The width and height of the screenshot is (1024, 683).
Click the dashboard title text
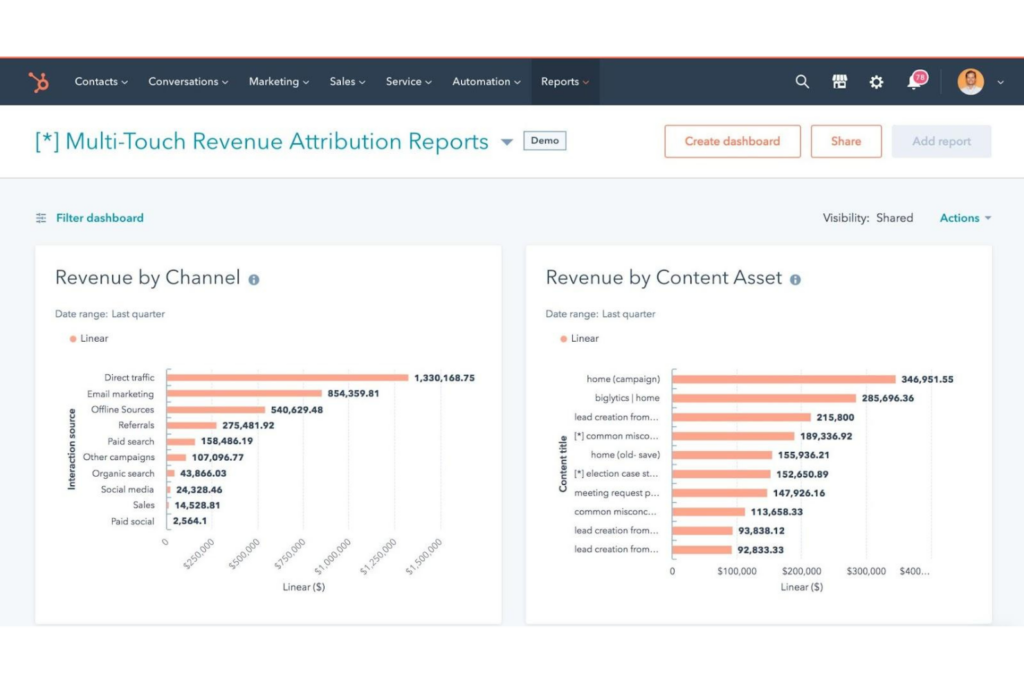pyautogui.click(x=262, y=141)
